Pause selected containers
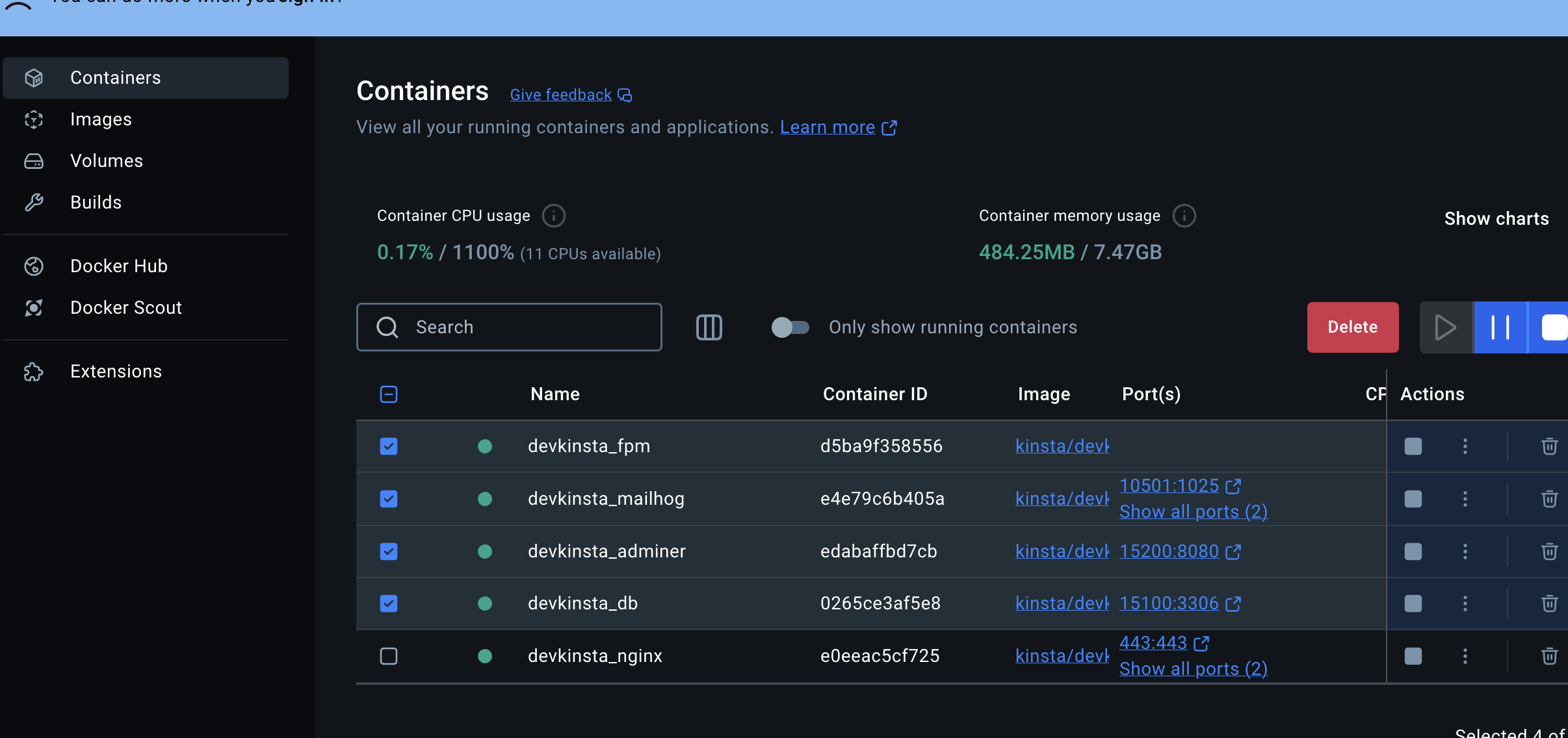 pyautogui.click(x=1500, y=327)
